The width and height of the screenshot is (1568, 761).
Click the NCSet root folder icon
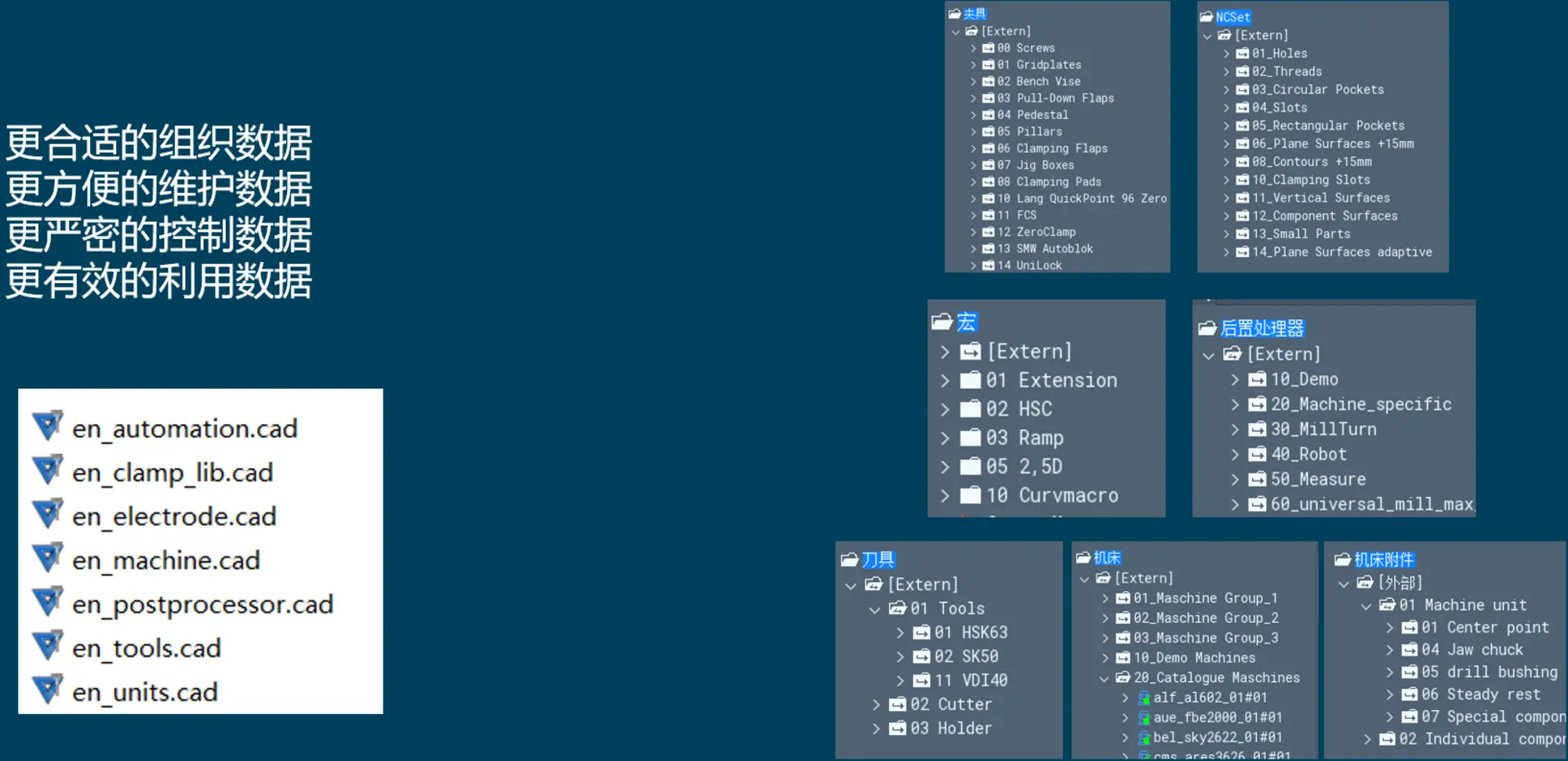tap(1207, 16)
